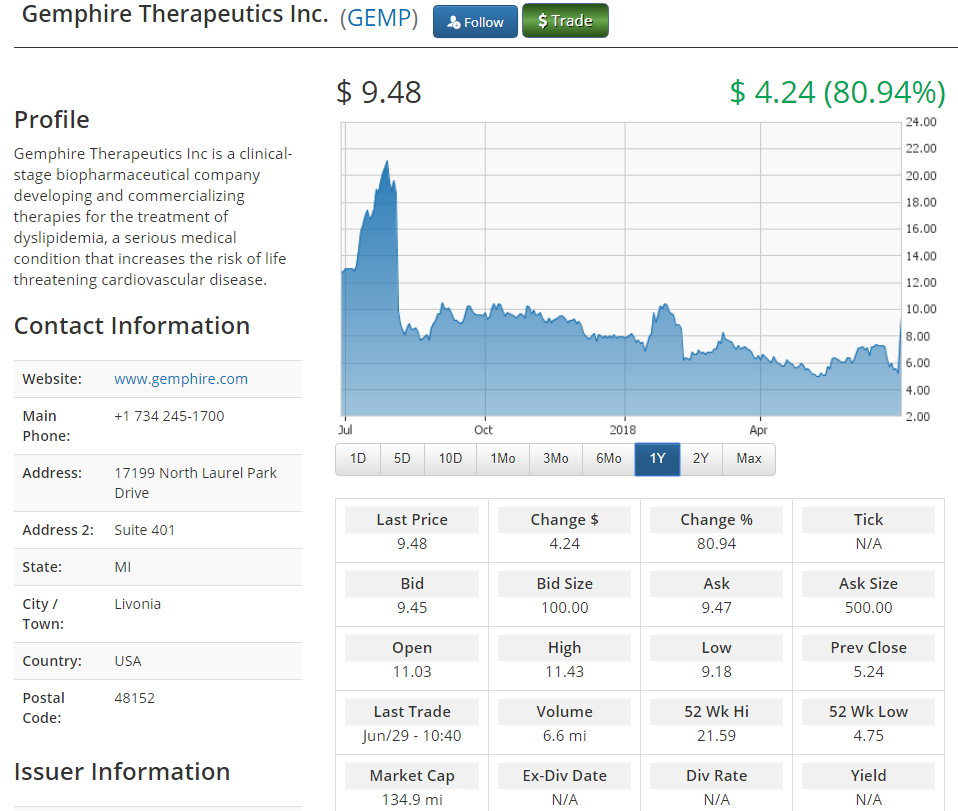
Task: Click the Low value 9.18
Action: [717, 672]
